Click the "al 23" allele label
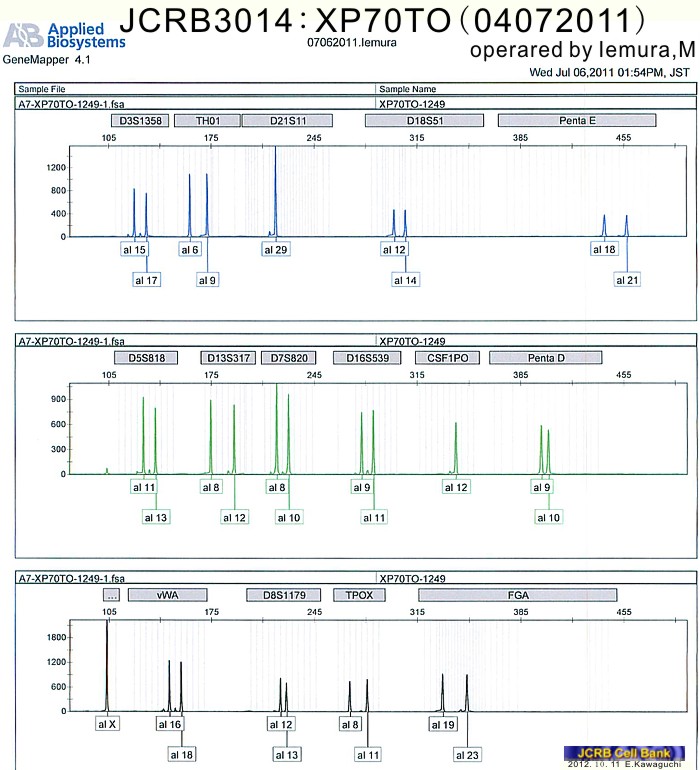Viewport: 700px width, 770px height. point(467,754)
